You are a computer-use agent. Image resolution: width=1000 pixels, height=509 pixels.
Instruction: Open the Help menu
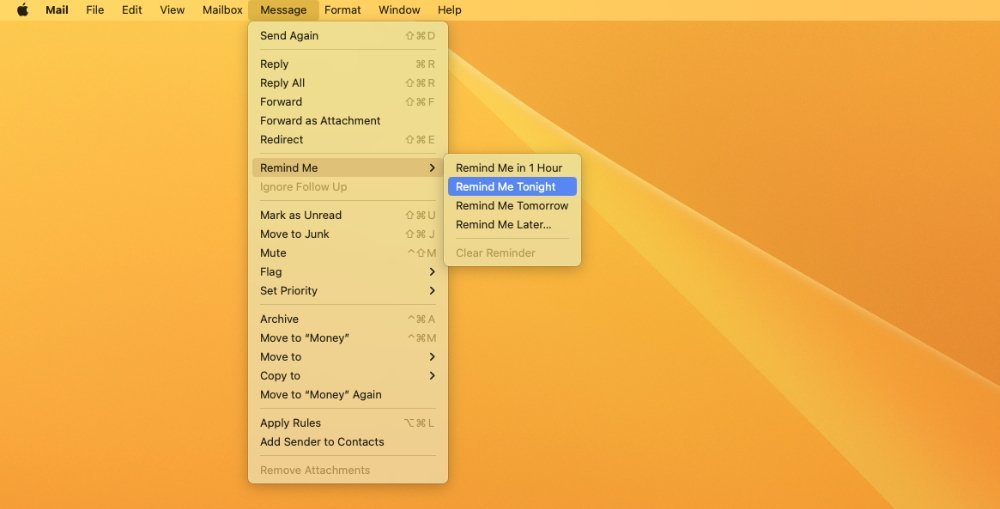450,10
